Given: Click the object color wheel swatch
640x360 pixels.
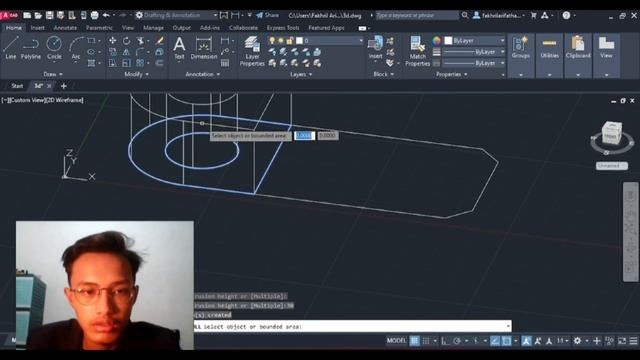Looking at the screenshot, I should tap(437, 40).
